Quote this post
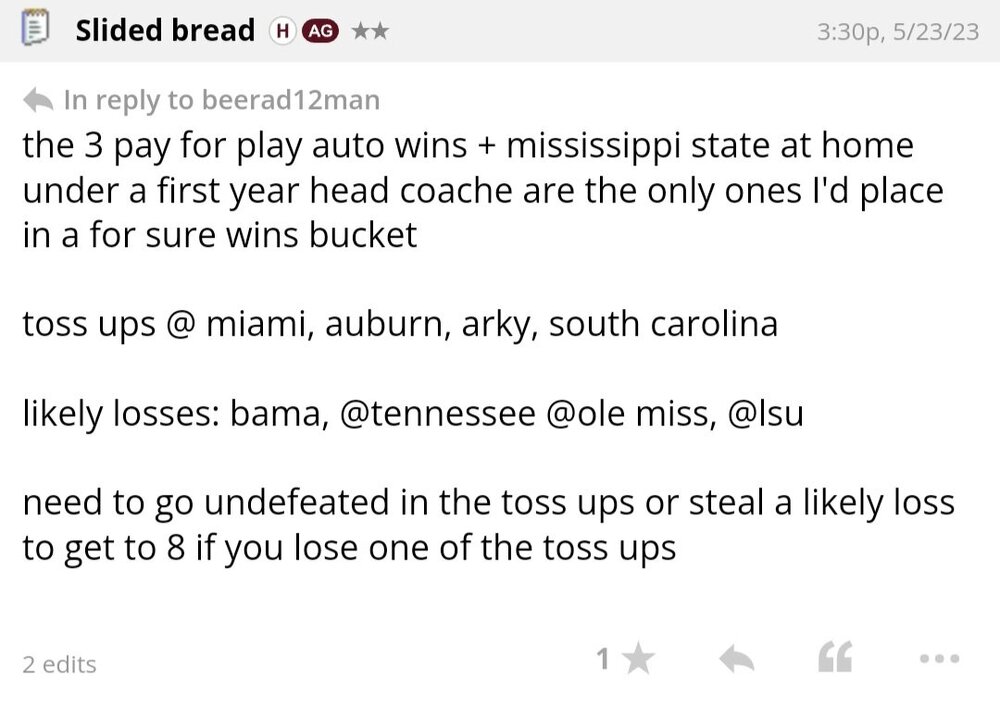The image size is (1000, 704). tap(834, 659)
